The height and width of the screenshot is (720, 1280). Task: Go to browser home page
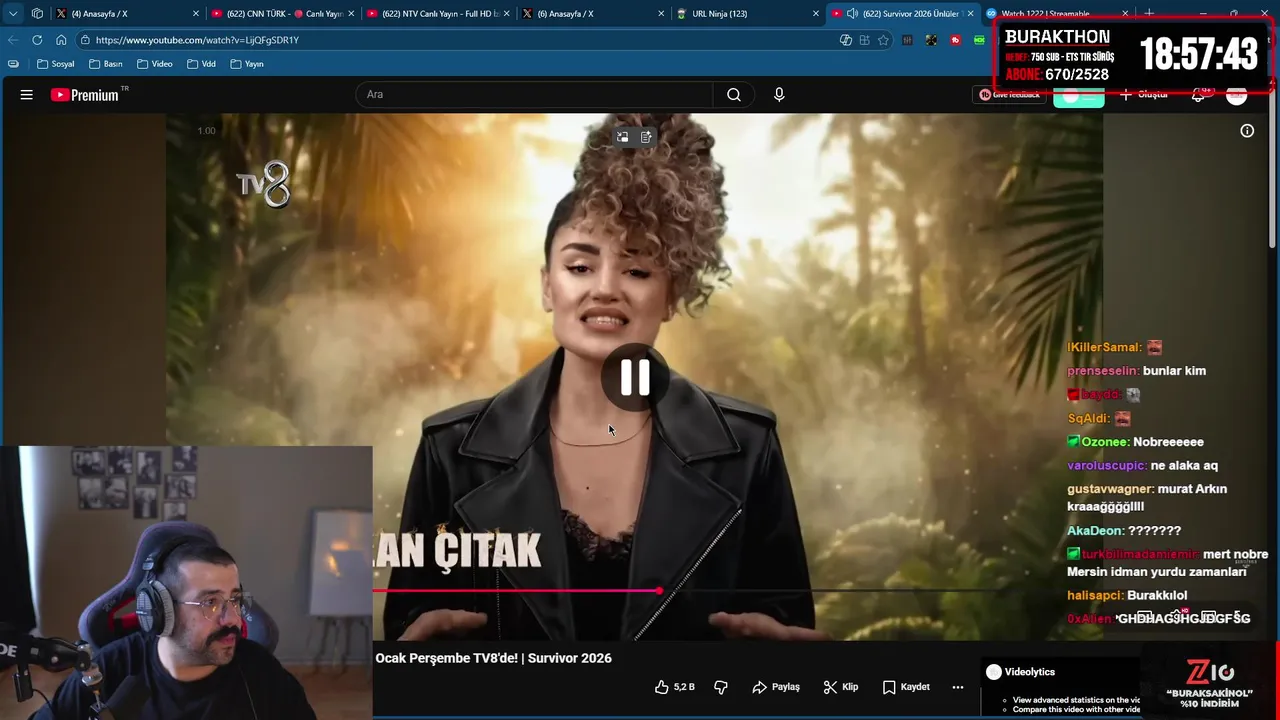point(61,40)
